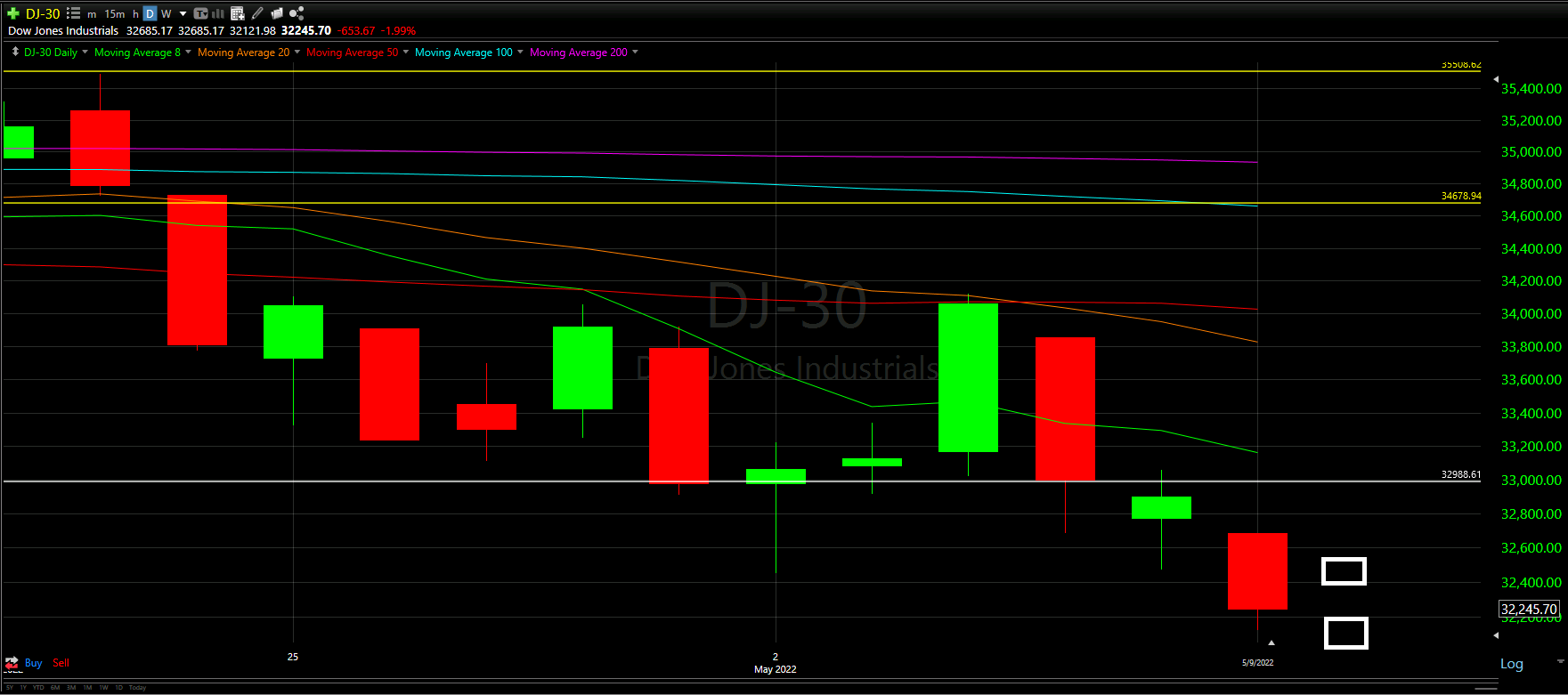1568x695 pixels.
Task: Click the 33,000.00 price axis label
Action: pos(1531,481)
